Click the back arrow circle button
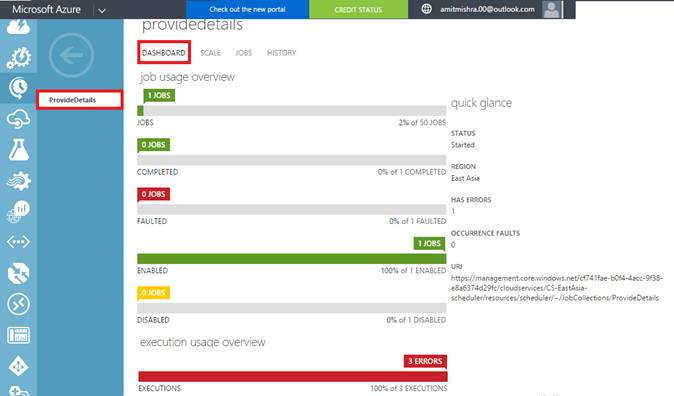The height and width of the screenshot is (396, 674). click(71, 55)
